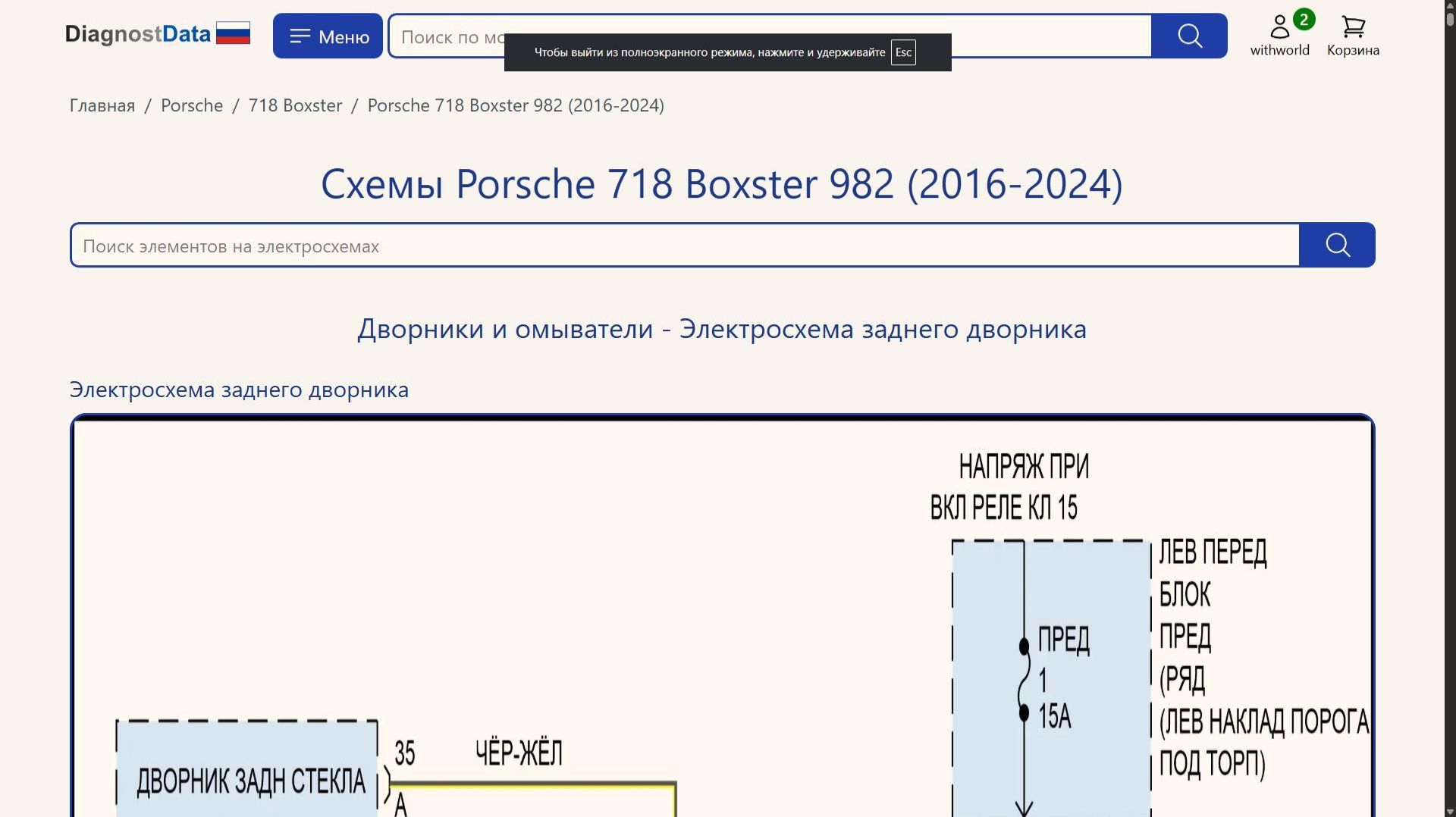Viewport: 1456px width, 817px height.
Task: Click the top search magnifier icon
Action: 1188,36
